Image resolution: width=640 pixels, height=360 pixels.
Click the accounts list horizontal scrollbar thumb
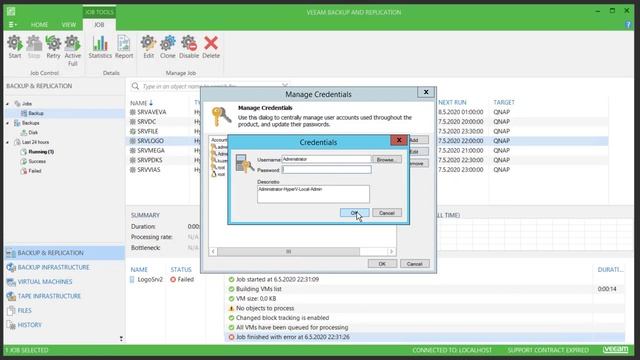coord(288,251)
